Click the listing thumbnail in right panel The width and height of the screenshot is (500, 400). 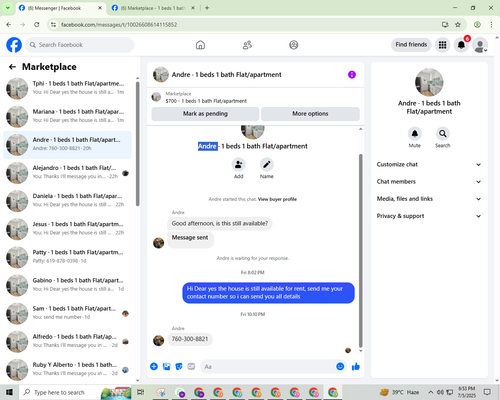429,82
